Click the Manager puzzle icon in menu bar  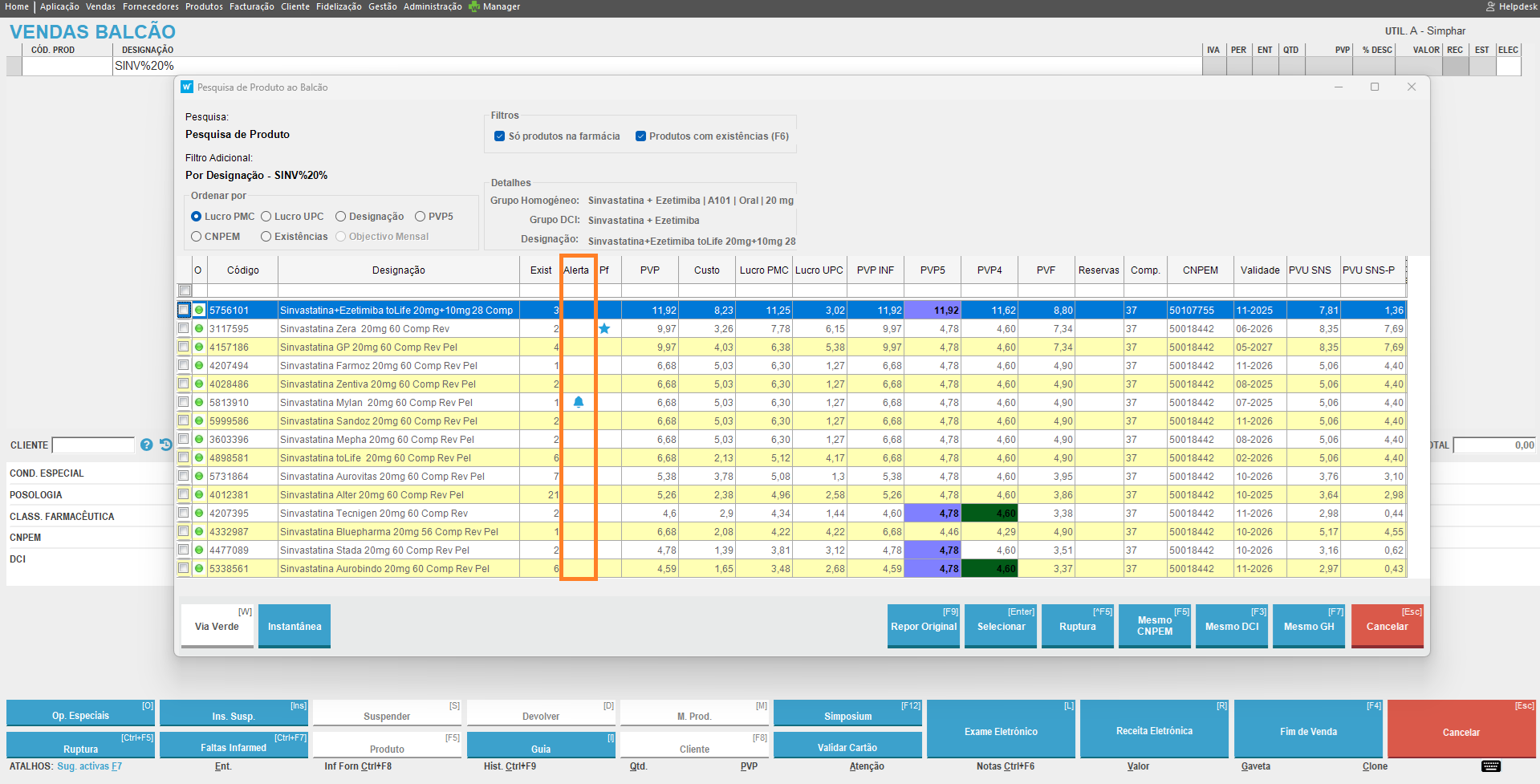474,6
